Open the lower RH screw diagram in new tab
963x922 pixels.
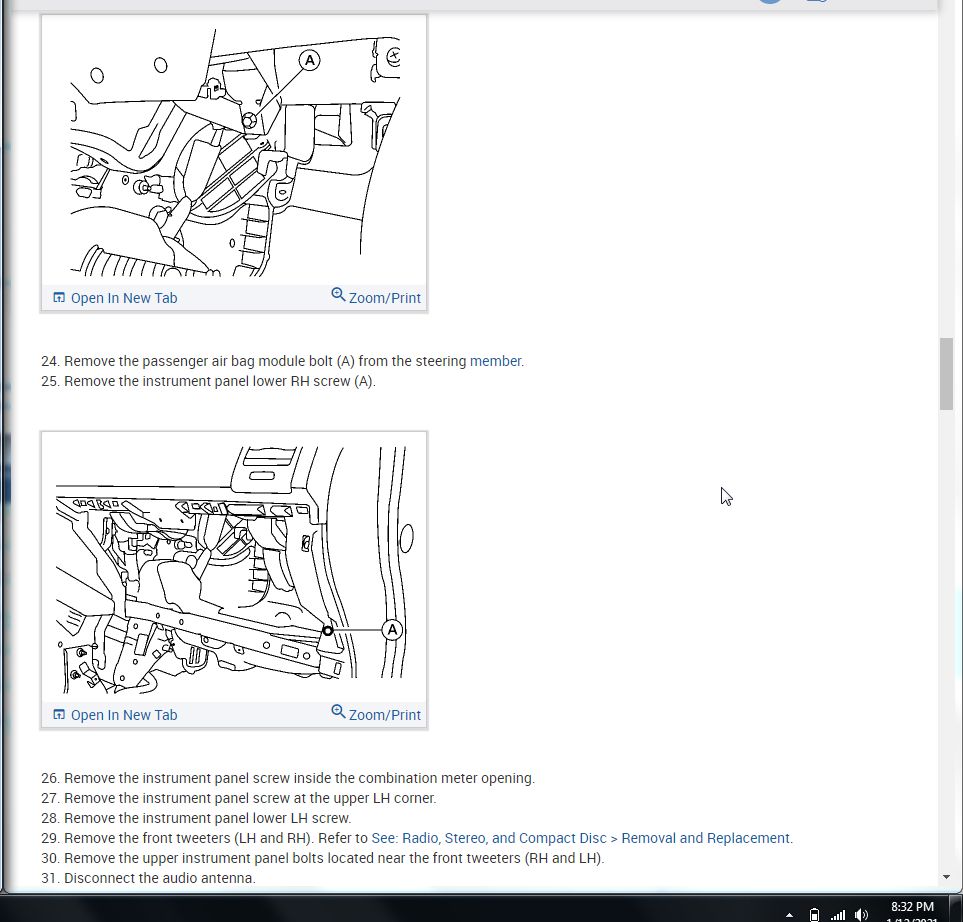(x=115, y=715)
